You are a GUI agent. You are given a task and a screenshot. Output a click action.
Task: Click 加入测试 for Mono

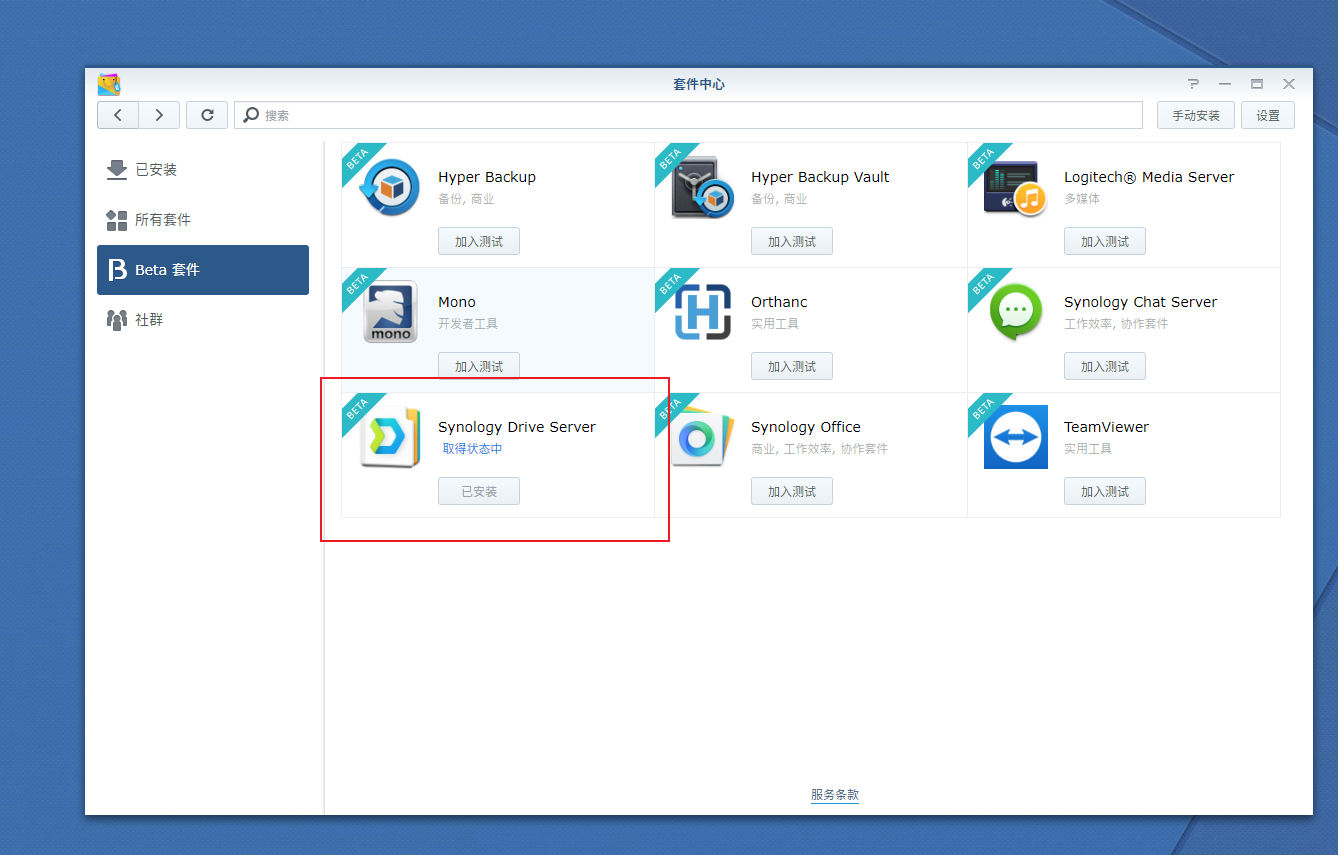point(479,366)
